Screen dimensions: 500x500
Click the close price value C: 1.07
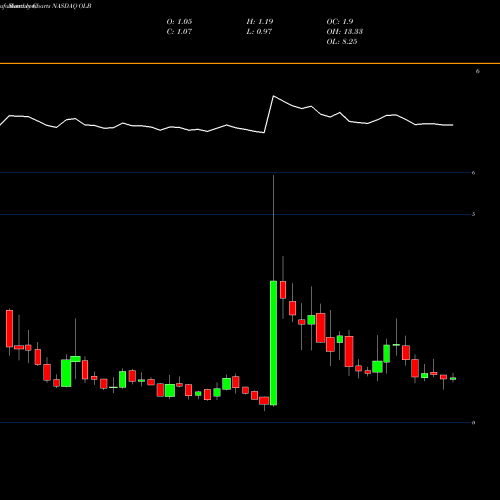tap(179, 32)
